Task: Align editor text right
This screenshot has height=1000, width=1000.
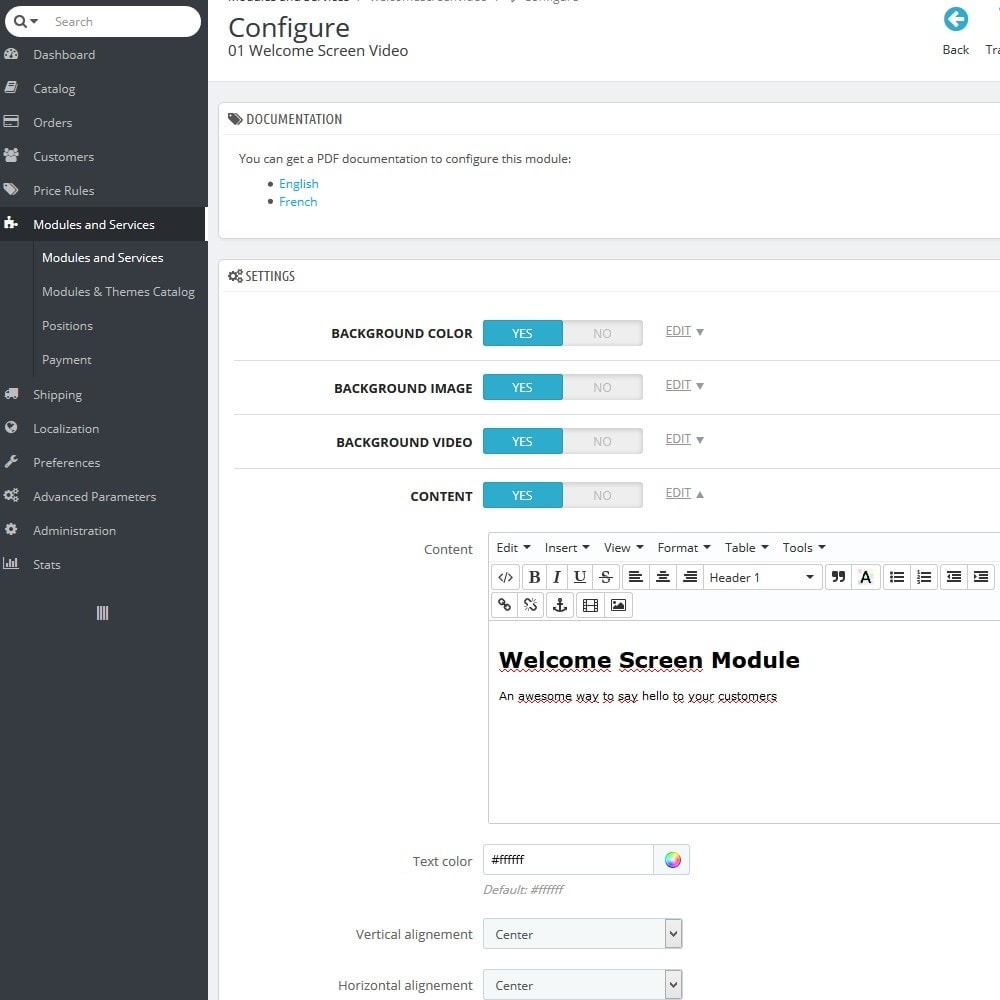Action: tap(690, 577)
